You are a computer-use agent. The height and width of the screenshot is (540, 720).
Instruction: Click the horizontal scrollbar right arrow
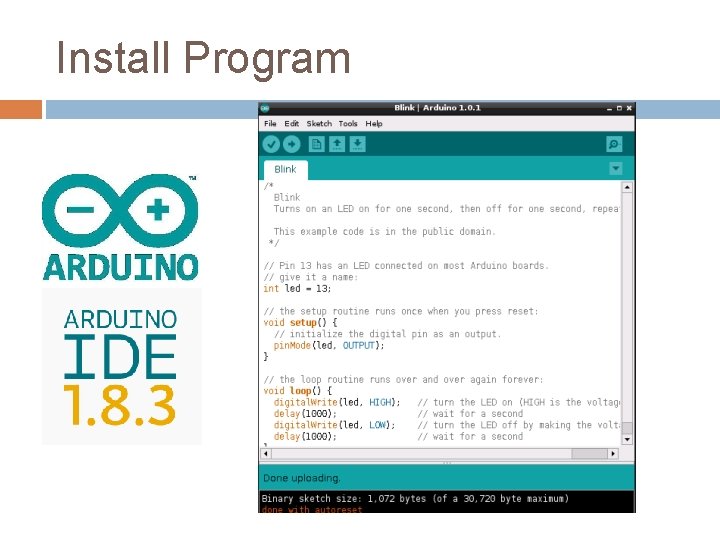coord(613,454)
